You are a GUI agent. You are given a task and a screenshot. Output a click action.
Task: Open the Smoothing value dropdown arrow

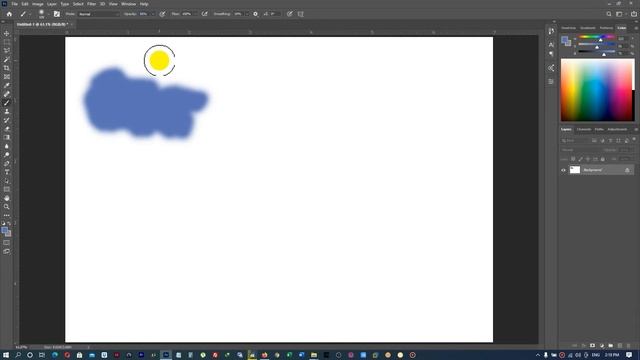tap(247, 14)
